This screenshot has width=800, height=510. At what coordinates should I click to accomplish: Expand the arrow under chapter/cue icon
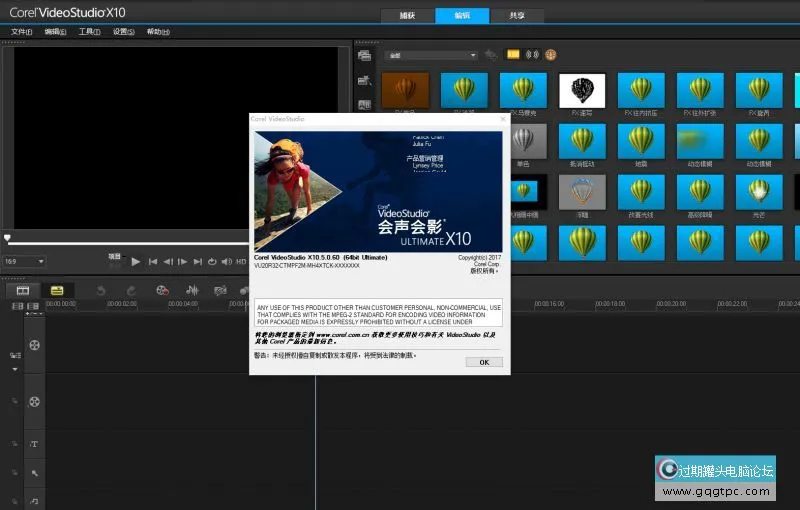pos(15,369)
